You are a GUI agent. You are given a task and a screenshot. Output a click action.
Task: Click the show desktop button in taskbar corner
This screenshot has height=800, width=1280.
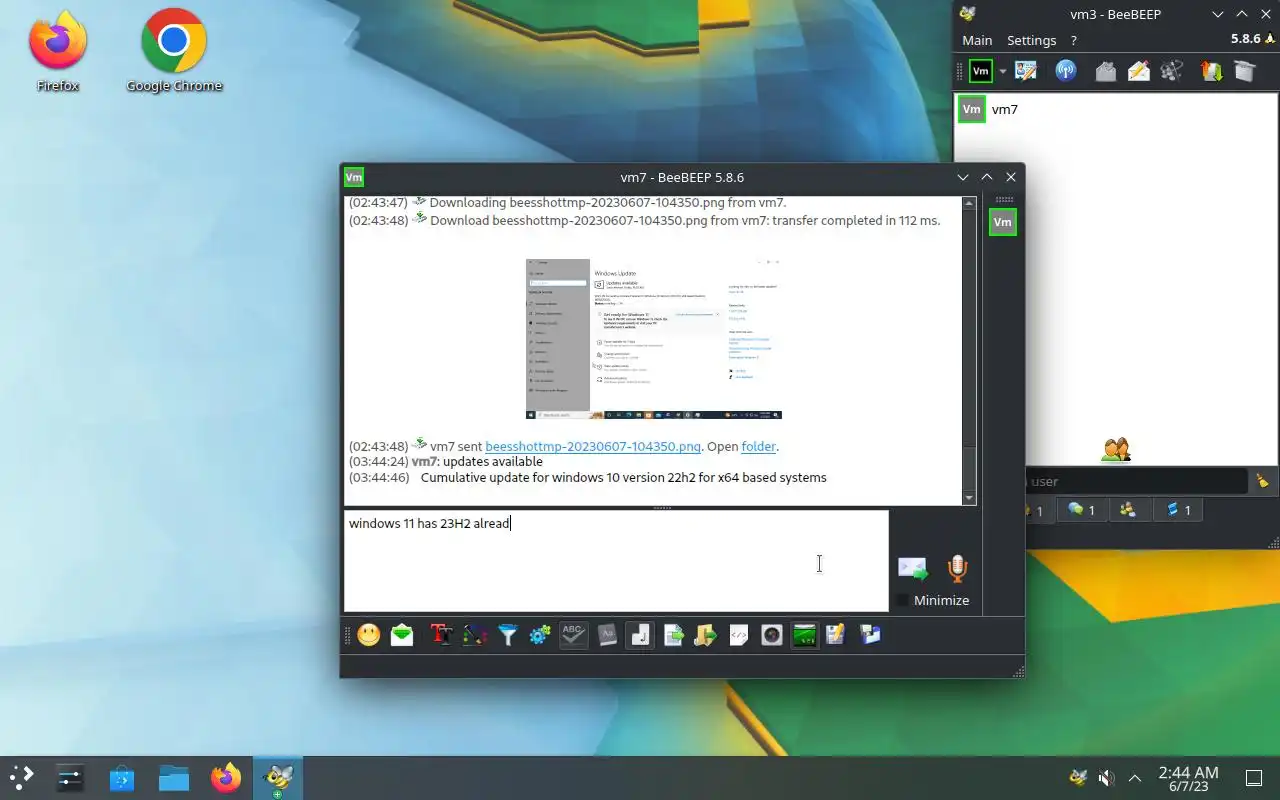1254,777
